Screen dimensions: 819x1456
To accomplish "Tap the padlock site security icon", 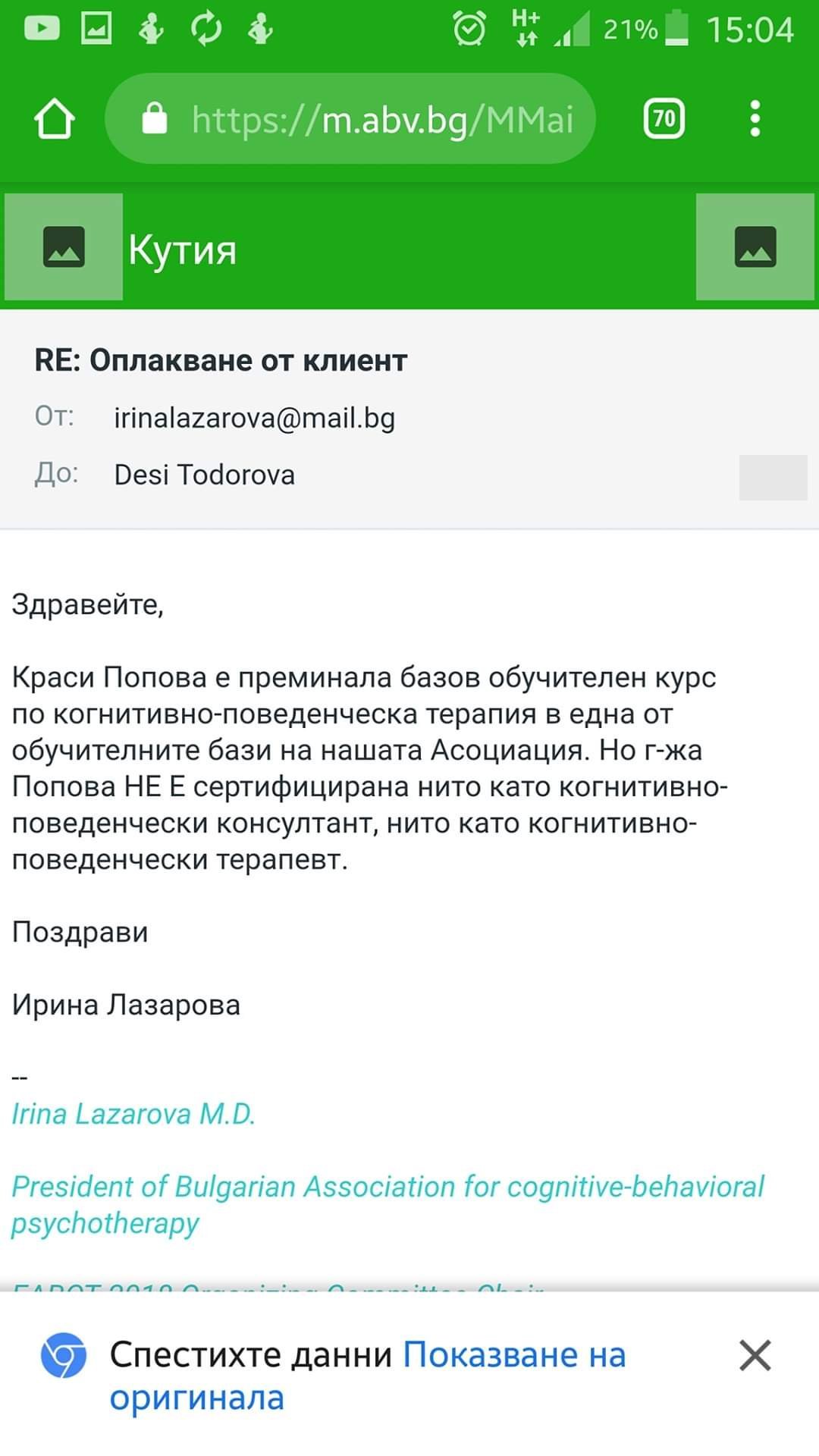I will point(155,119).
